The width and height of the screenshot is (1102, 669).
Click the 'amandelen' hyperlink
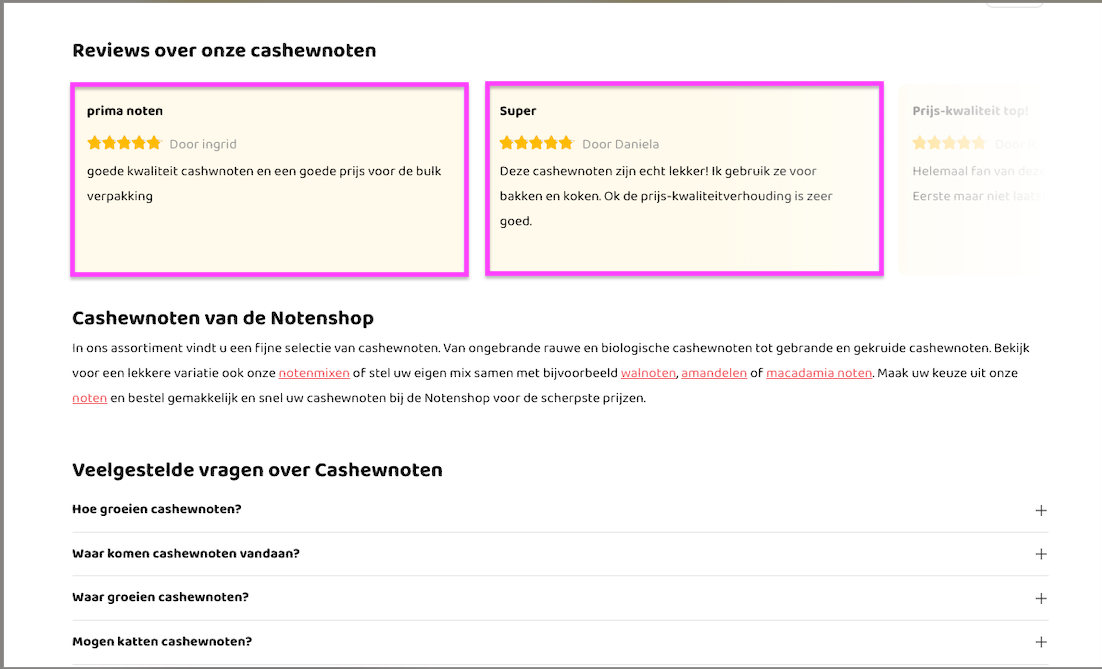pos(714,373)
